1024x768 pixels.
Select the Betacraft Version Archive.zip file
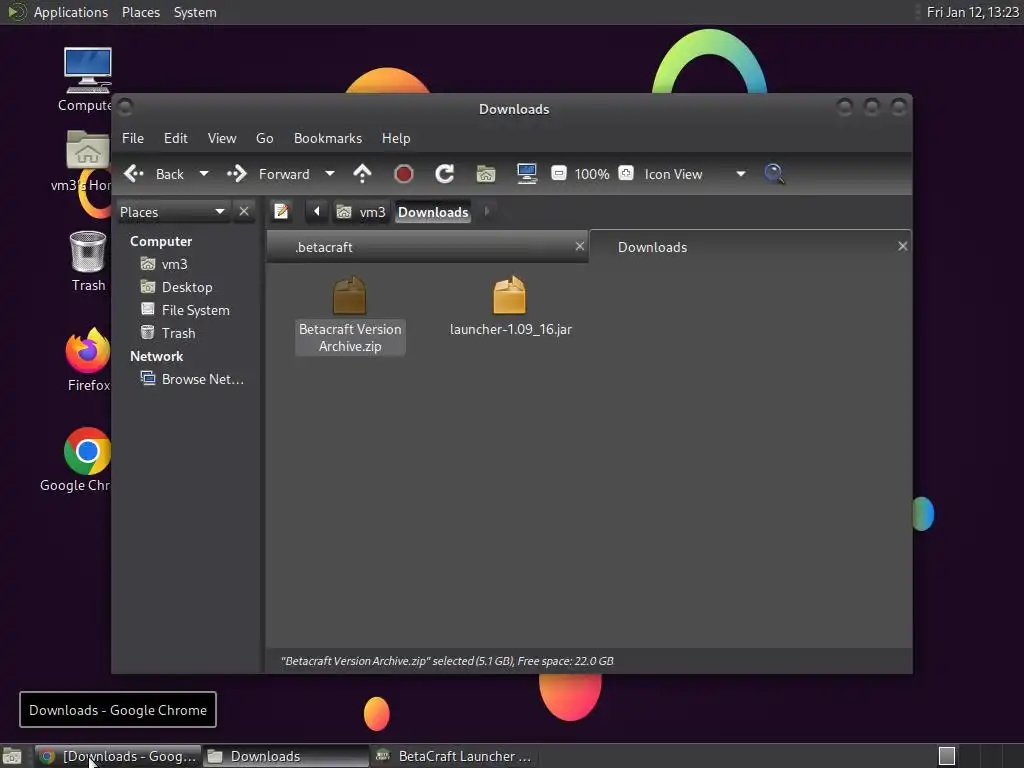350,315
